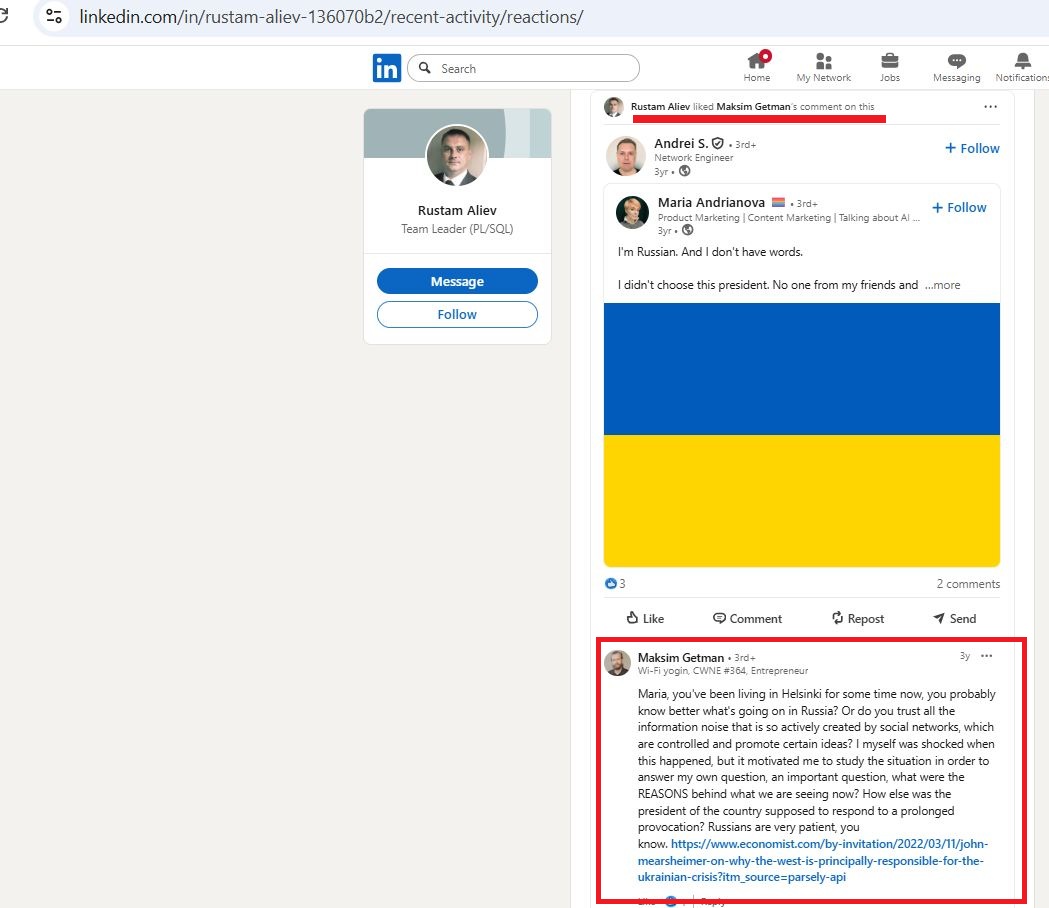
Task: Open the Jobs briefcase icon
Action: coord(889,67)
